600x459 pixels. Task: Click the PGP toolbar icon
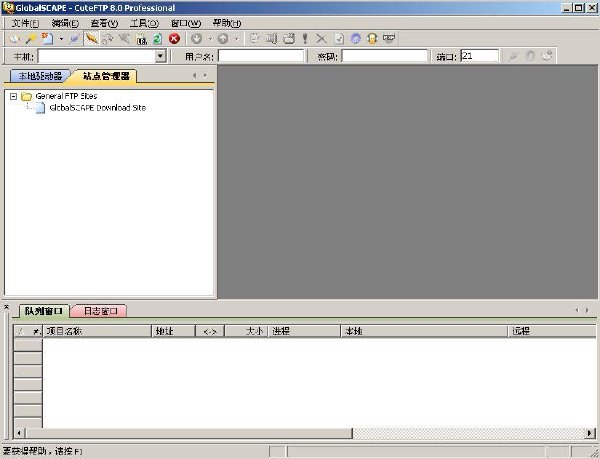pyautogui.click(x=389, y=39)
